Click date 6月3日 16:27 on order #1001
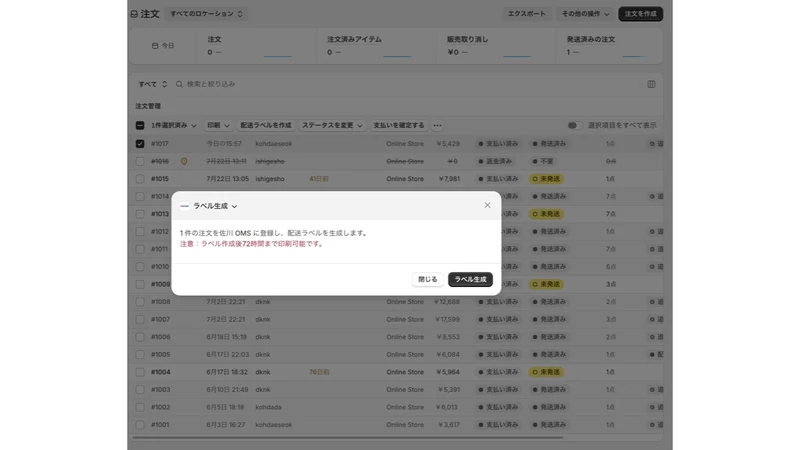 tap(226, 425)
